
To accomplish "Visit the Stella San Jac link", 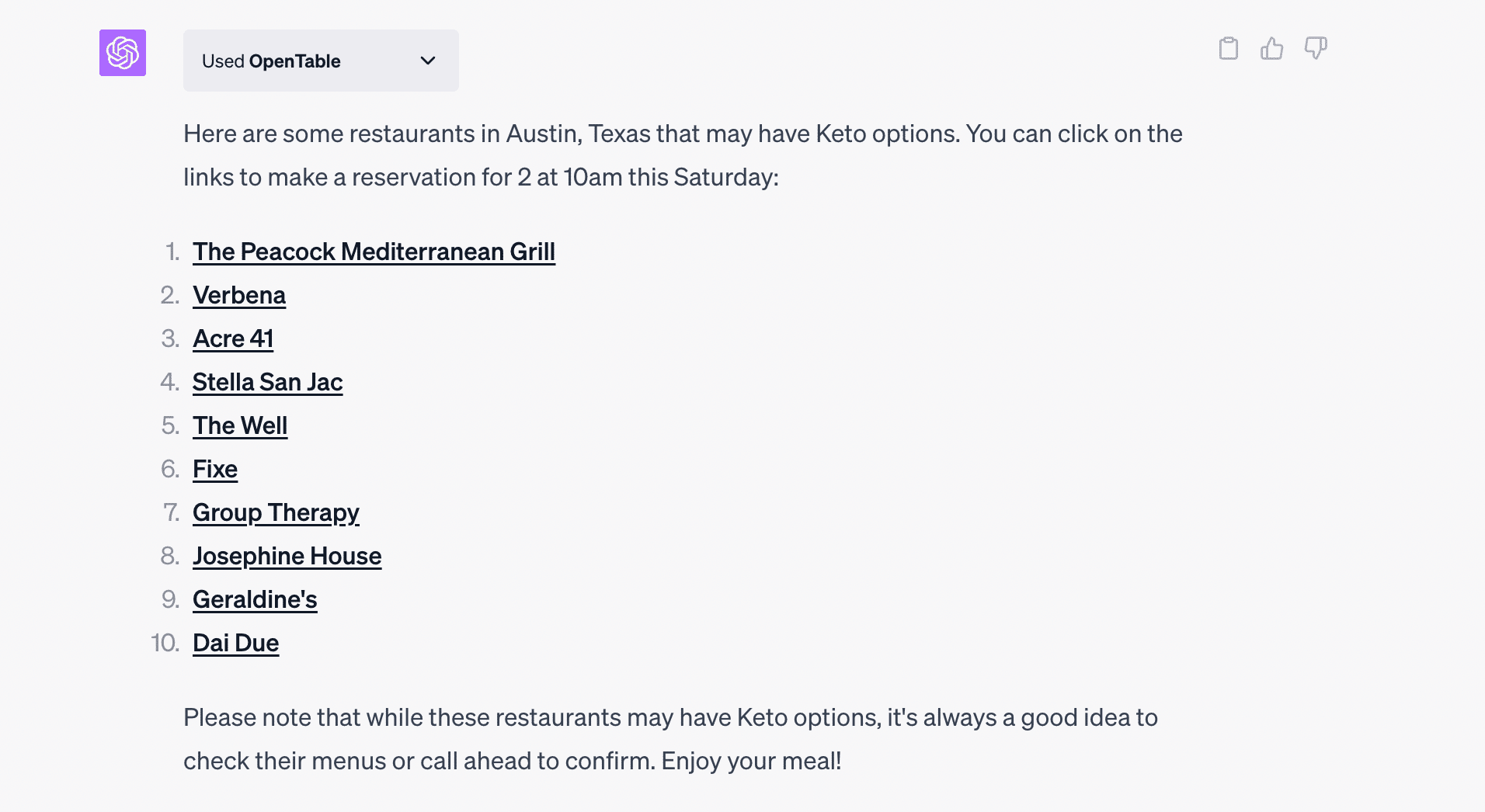I will (x=267, y=382).
